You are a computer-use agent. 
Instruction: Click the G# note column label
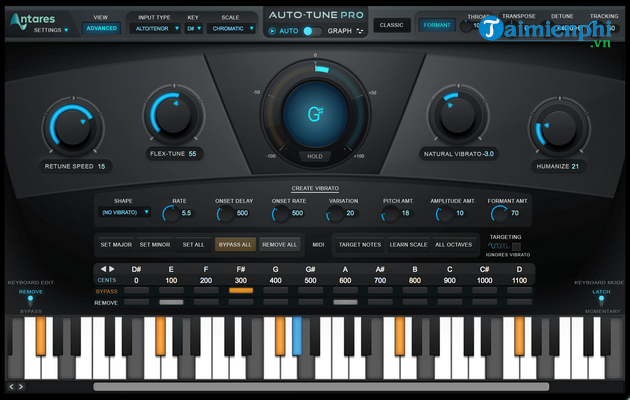(310, 269)
